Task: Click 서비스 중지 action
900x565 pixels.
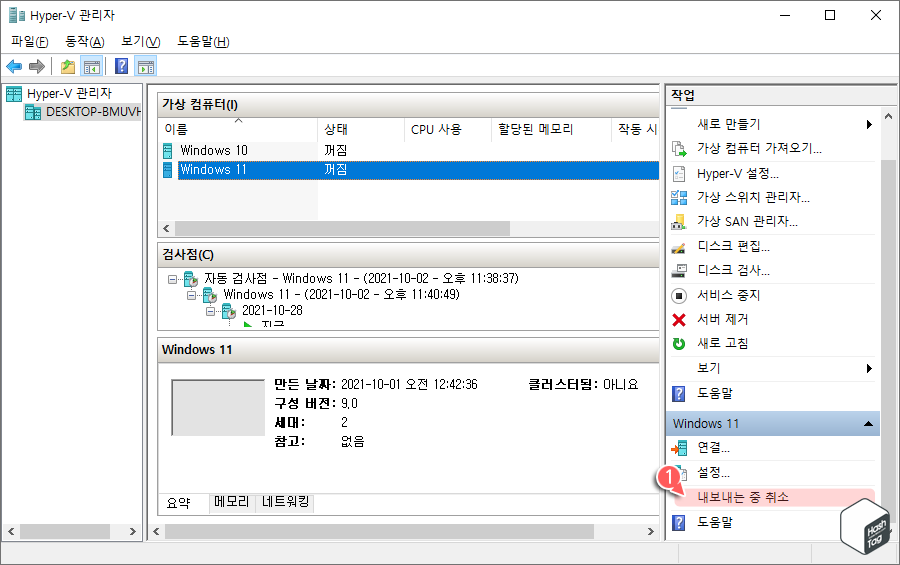Action: pos(728,296)
